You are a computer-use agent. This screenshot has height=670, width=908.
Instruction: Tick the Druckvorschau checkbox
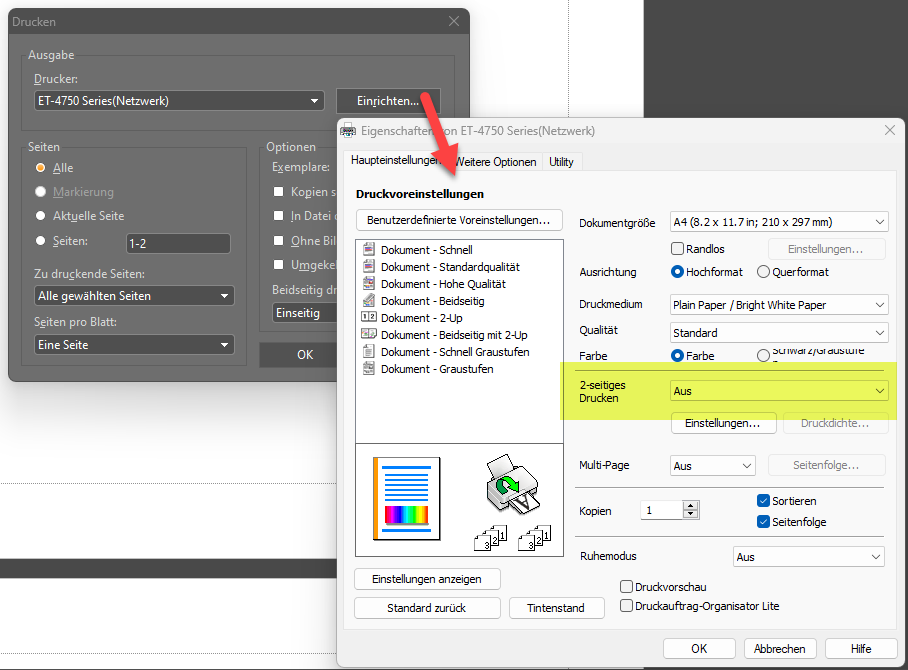click(627, 587)
